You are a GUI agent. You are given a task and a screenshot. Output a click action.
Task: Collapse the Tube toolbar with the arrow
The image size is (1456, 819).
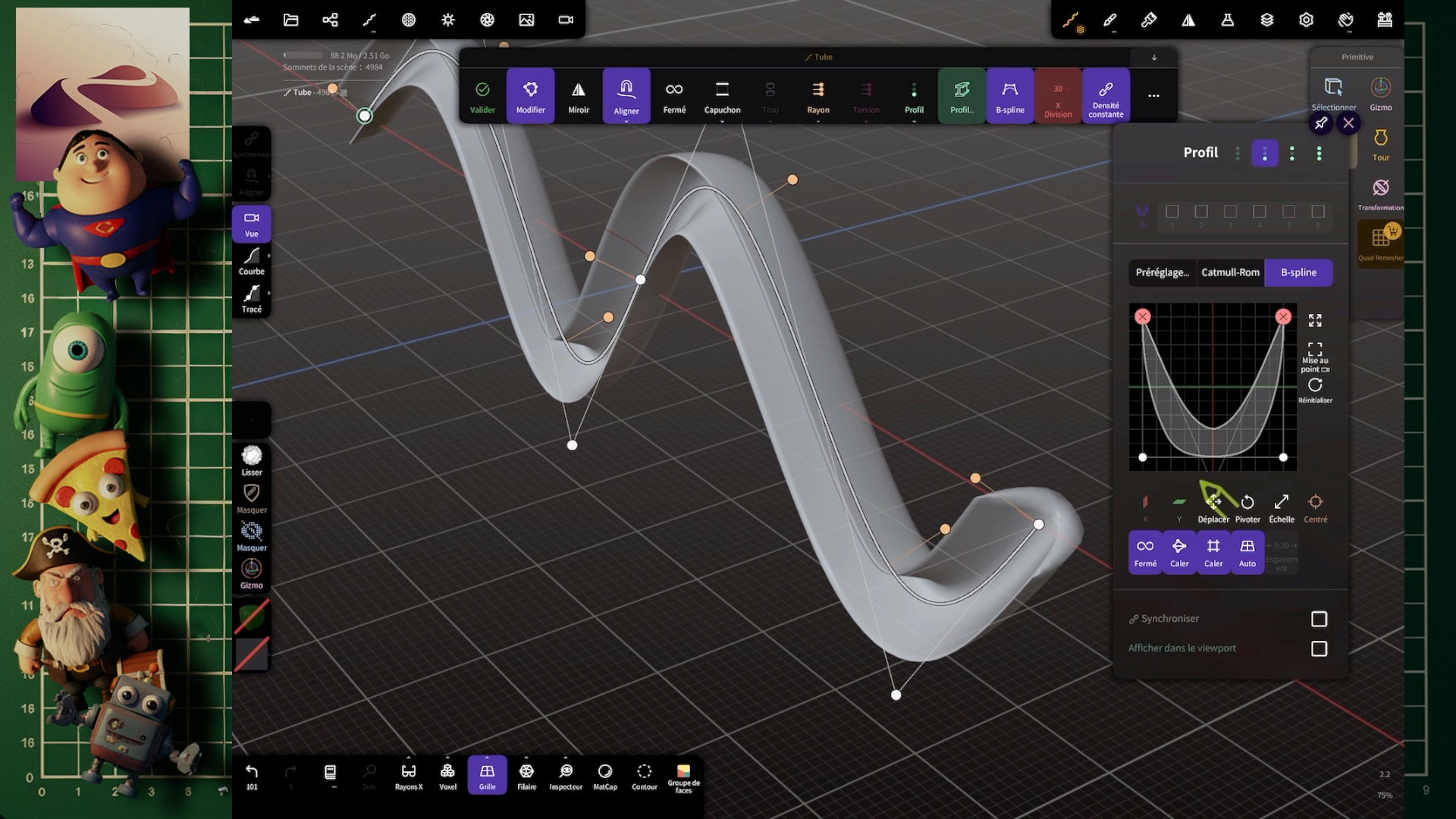pos(1153,57)
